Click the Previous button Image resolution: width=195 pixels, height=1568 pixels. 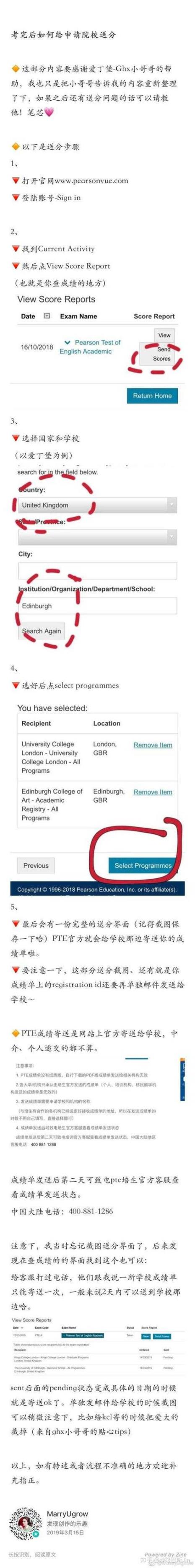pyautogui.click(x=36, y=866)
